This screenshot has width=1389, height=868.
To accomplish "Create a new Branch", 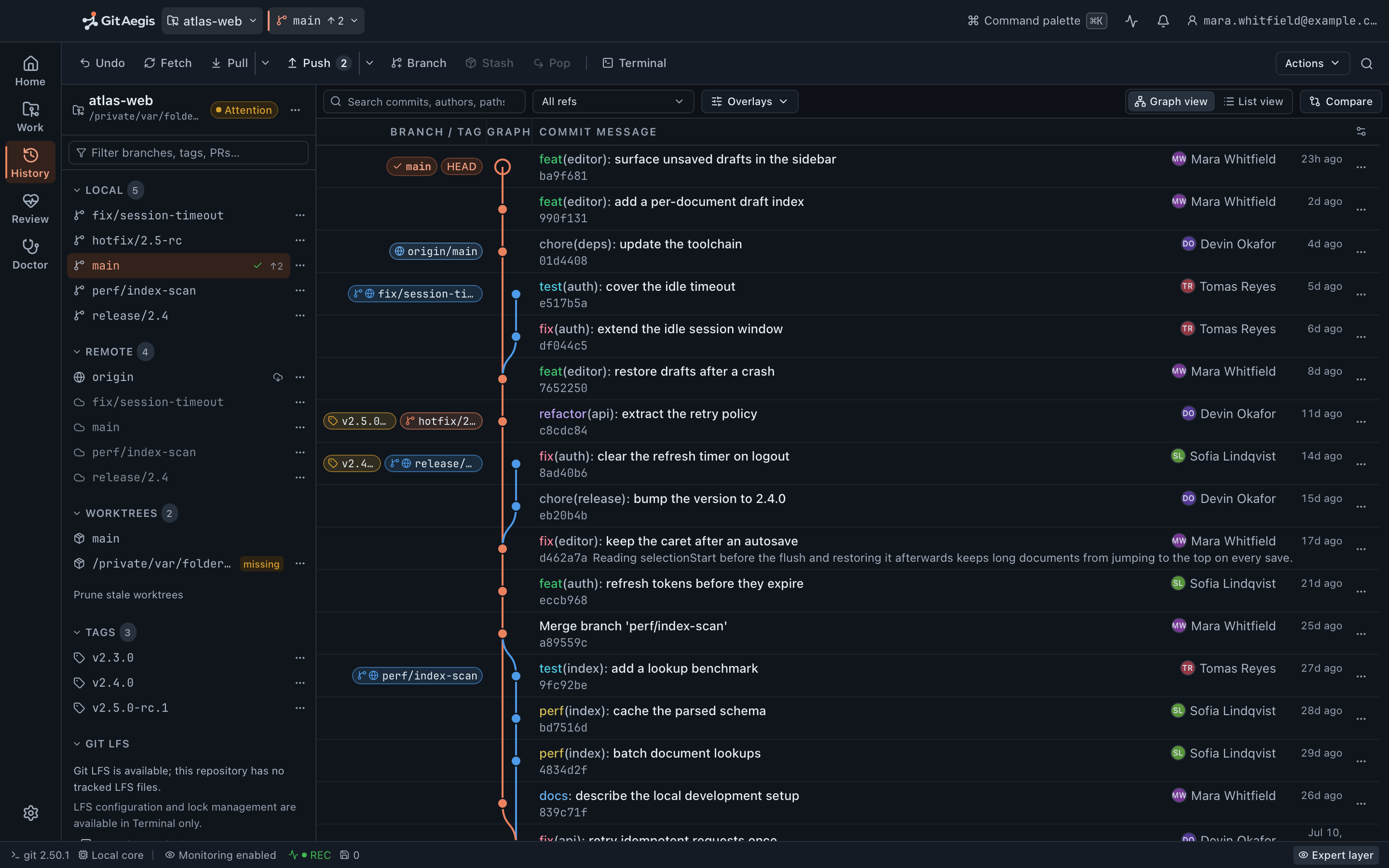I will tap(419, 63).
